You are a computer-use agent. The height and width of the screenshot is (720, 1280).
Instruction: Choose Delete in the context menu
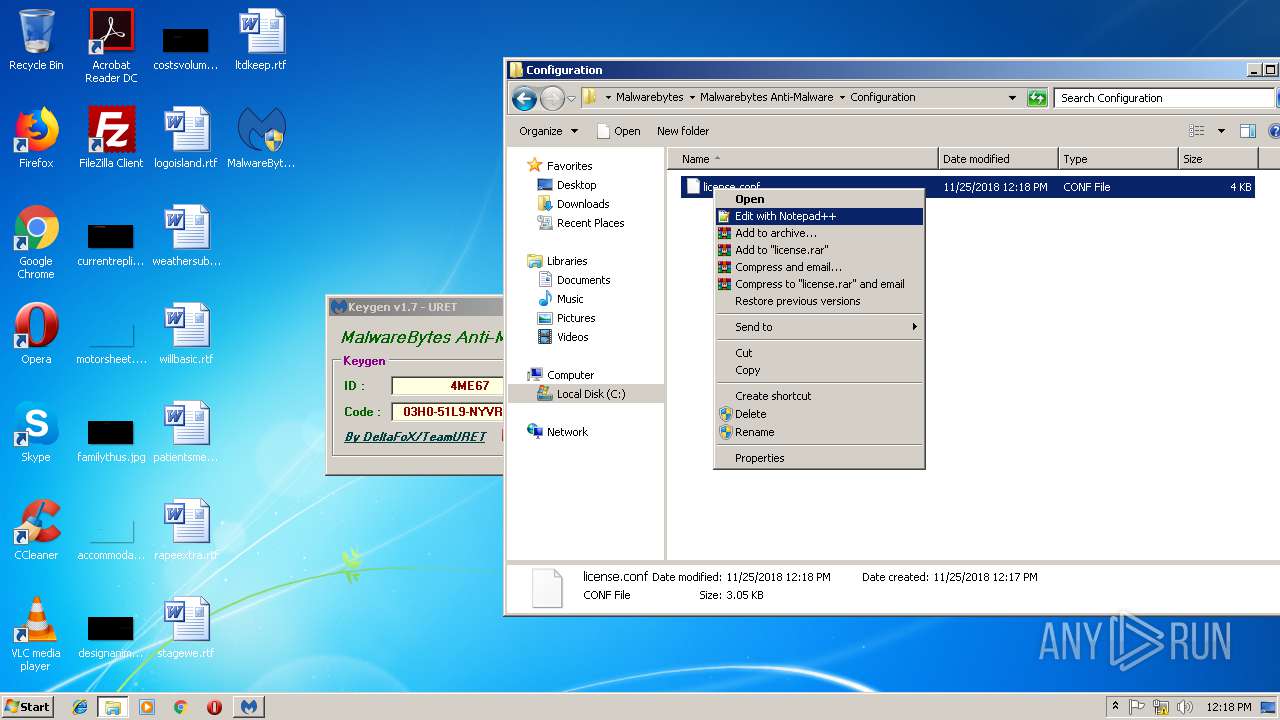click(x=819, y=414)
